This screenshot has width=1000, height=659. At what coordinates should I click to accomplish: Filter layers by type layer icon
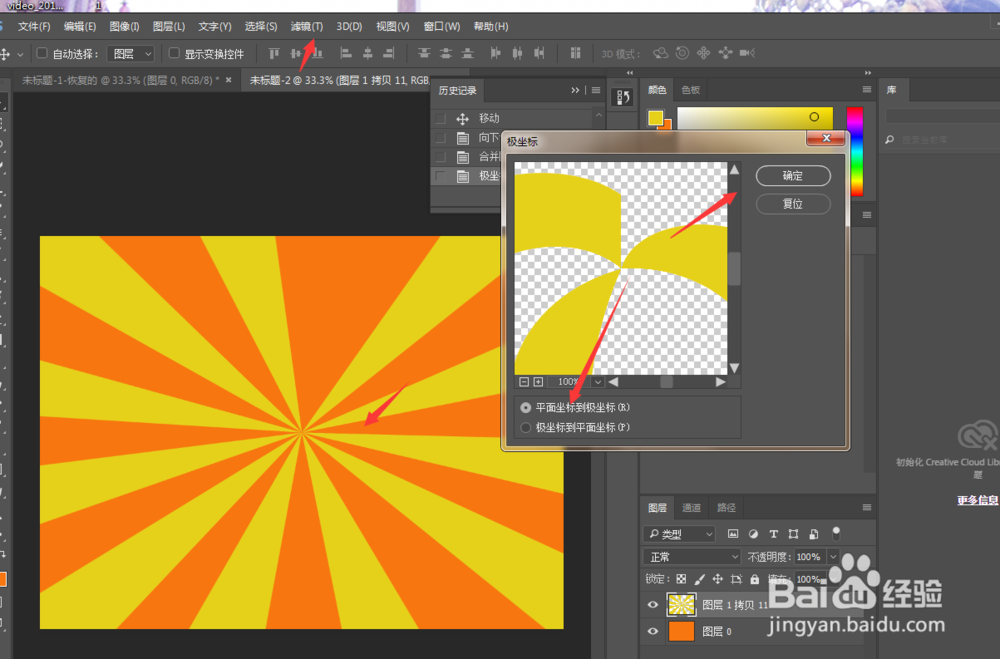click(x=774, y=534)
